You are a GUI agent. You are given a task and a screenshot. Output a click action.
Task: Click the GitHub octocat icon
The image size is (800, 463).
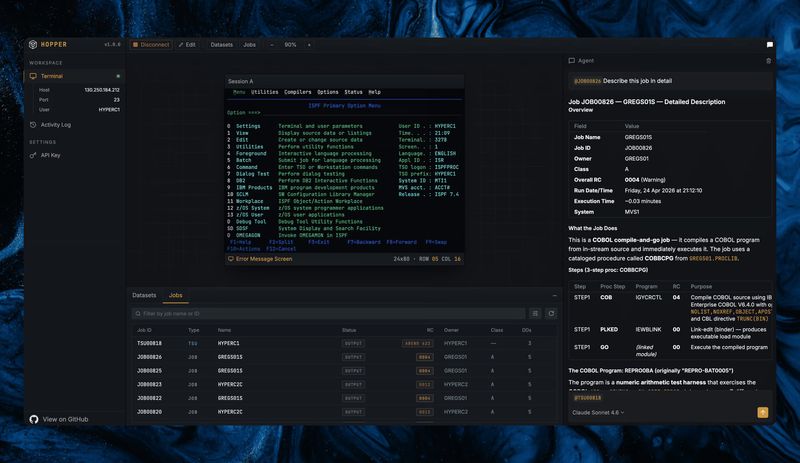(x=34, y=419)
